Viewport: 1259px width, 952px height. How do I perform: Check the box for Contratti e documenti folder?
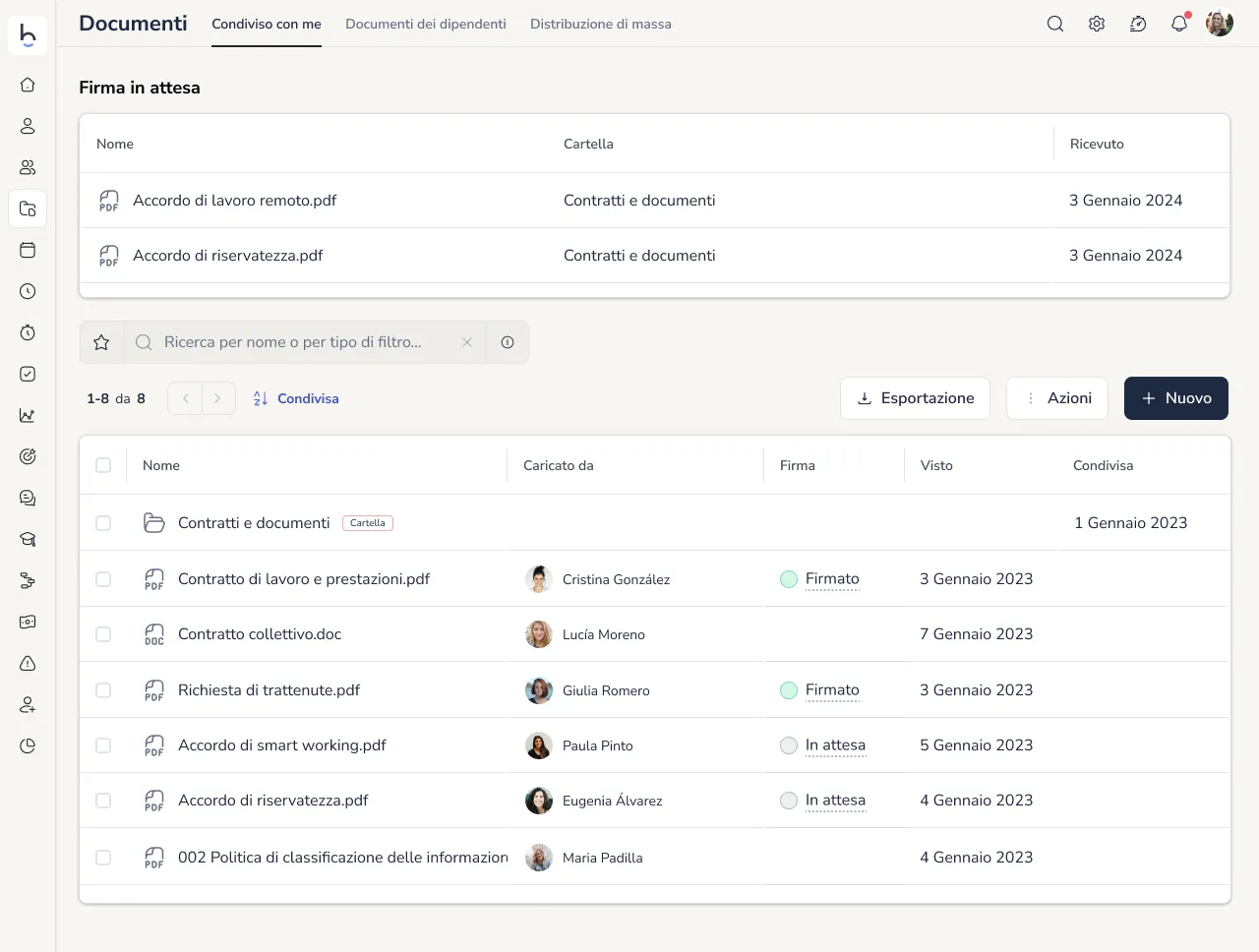tap(103, 523)
